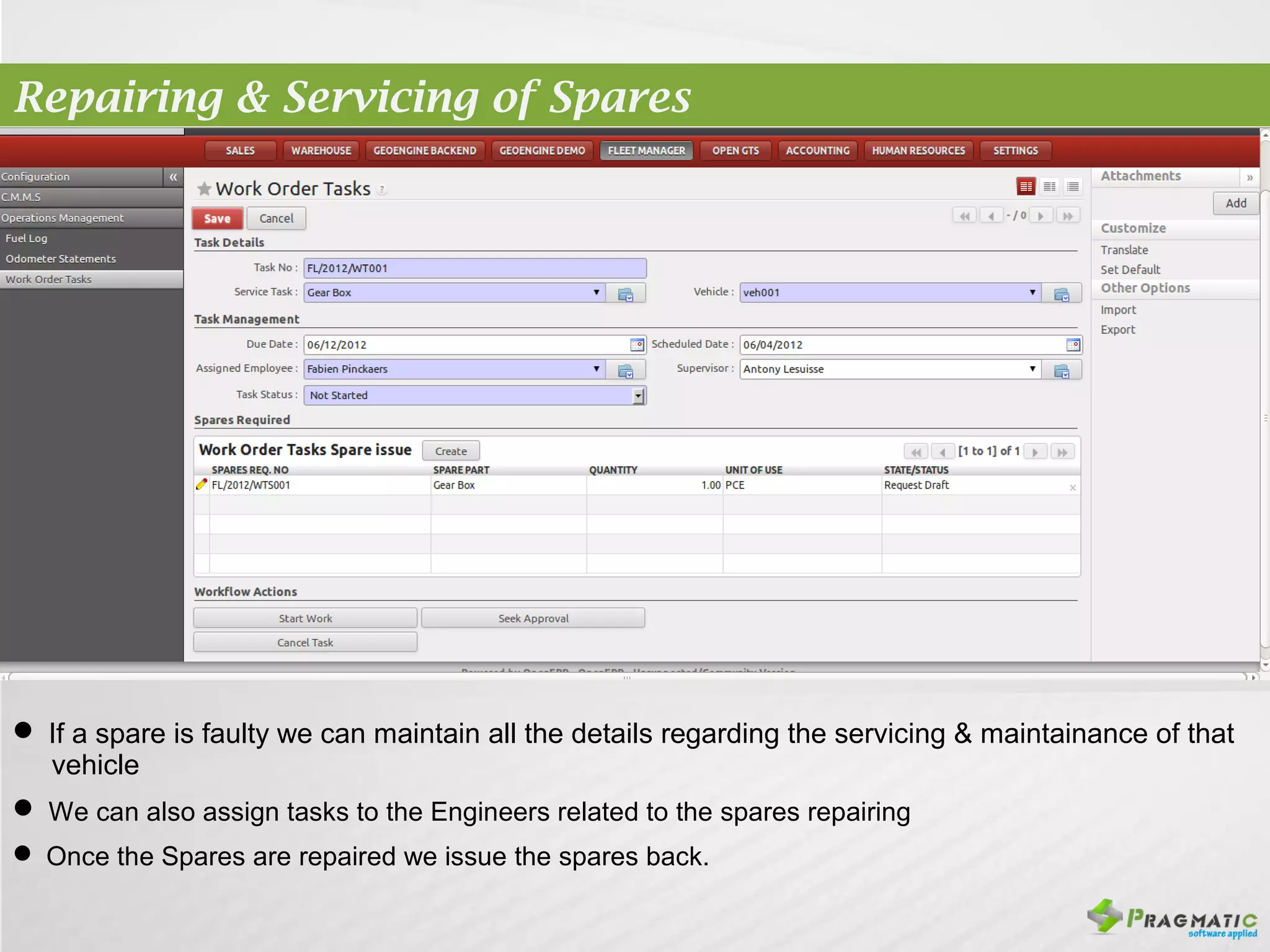The image size is (1270, 952).
Task: Expand the Supervisor dropdown arrow
Action: [1032, 369]
